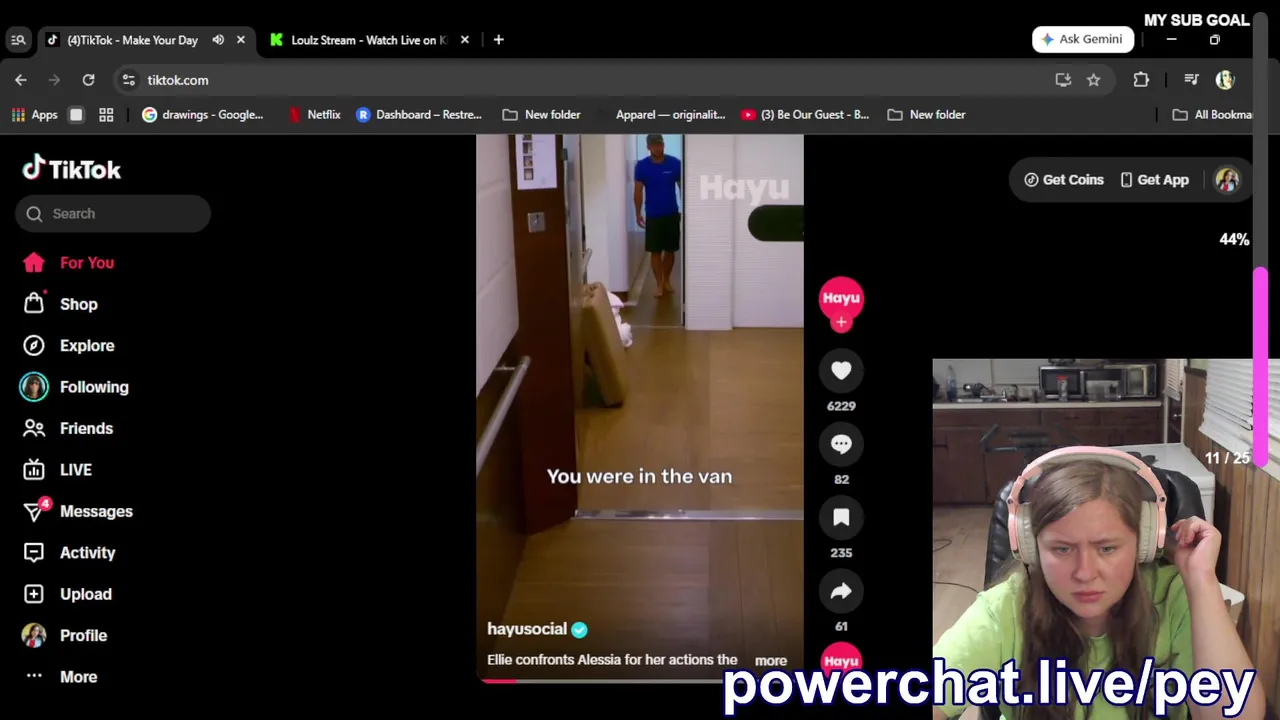This screenshot has width=1280, height=720.
Task: Go back in browser history
Action: [21, 80]
